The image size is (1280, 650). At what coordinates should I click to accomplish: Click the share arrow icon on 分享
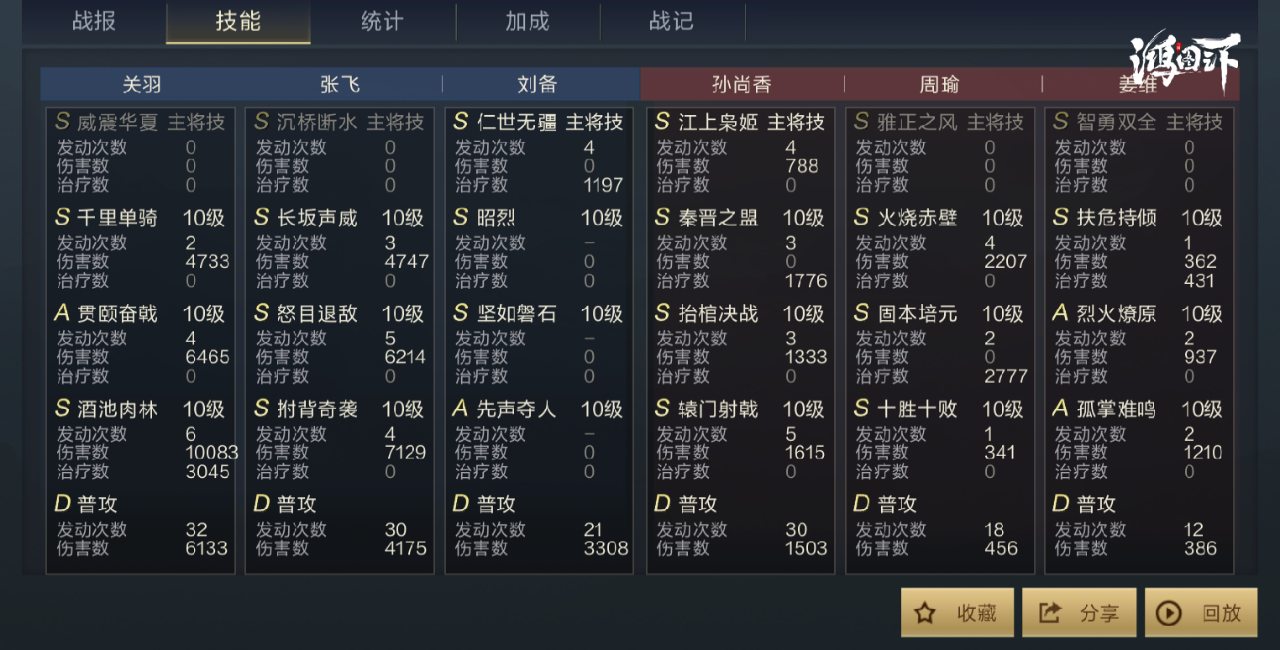coord(1049,613)
